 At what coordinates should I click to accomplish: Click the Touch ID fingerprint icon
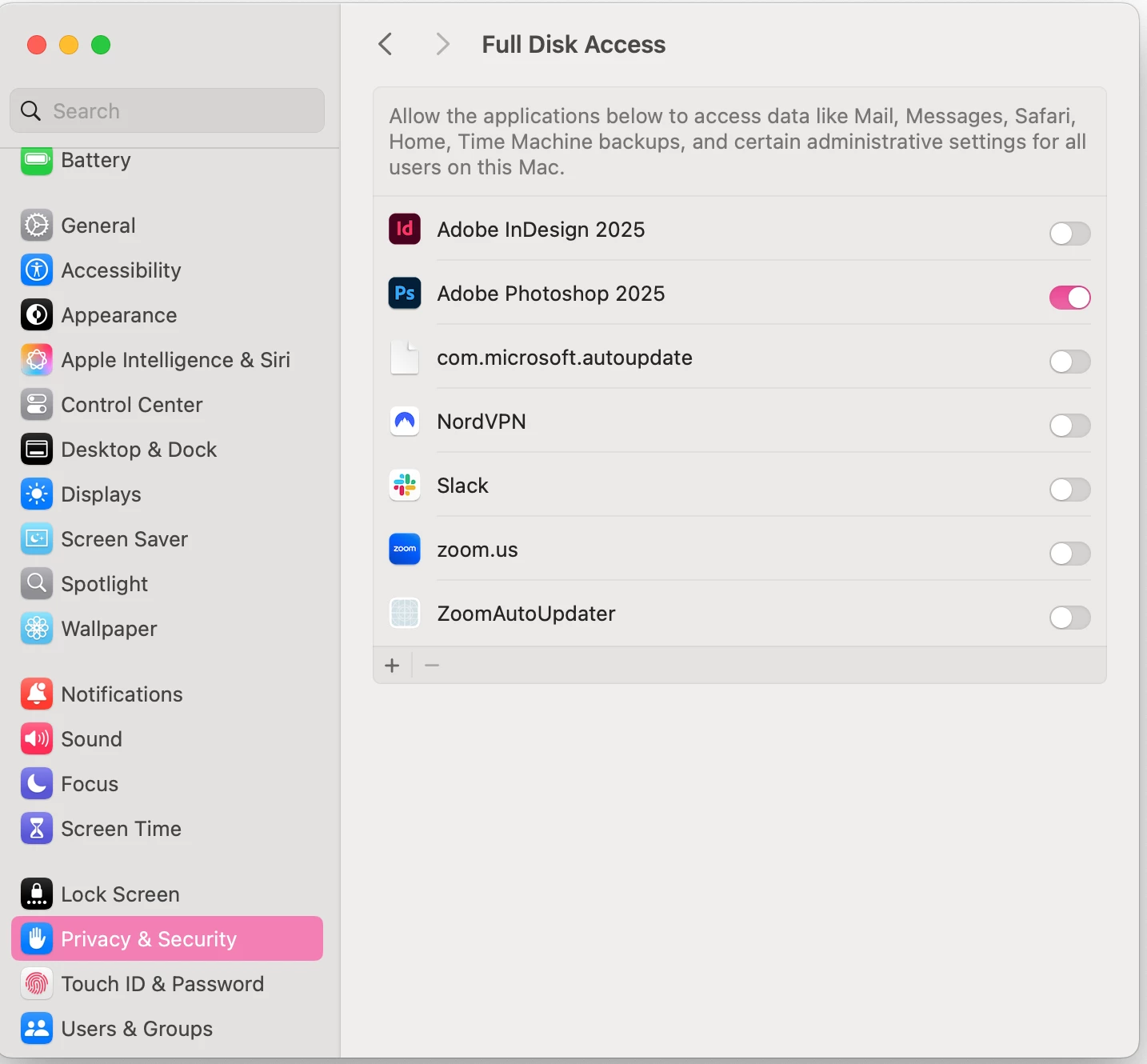37,984
